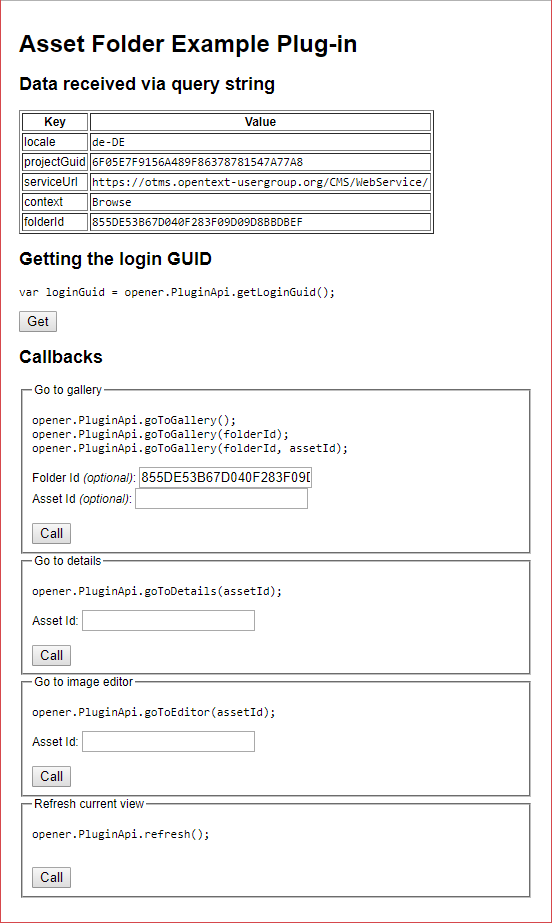The width and height of the screenshot is (552, 923).
Task: Focus Asset Id field under Go to details
Action: (x=168, y=620)
